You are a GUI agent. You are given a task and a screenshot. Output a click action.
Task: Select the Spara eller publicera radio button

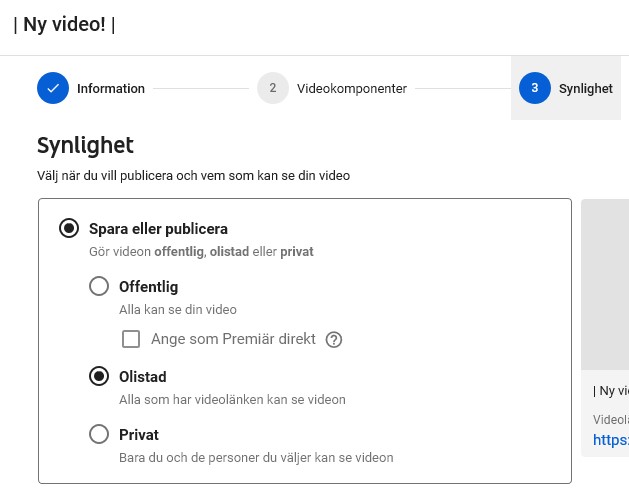69,228
